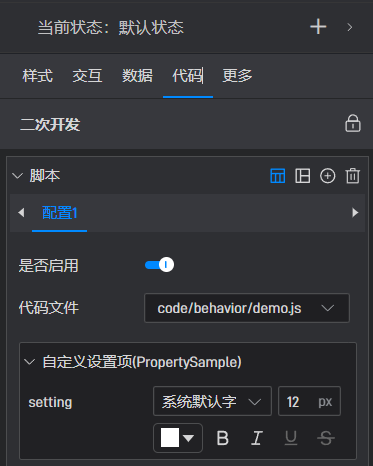Toggle underline text formatting
Screen dimensions: 373x466
pyautogui.click(x=291, y=438)
